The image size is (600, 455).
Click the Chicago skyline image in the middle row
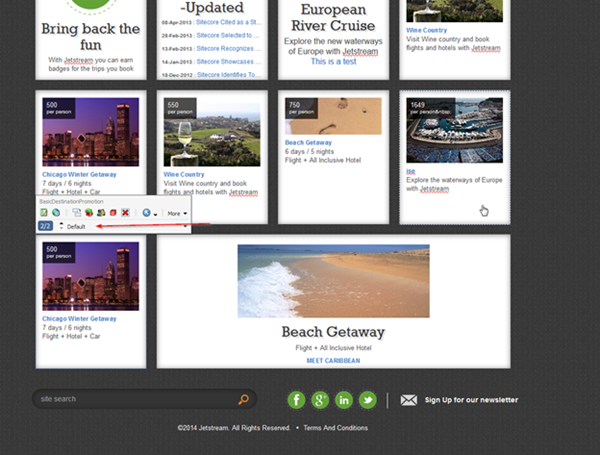(91, 132)
